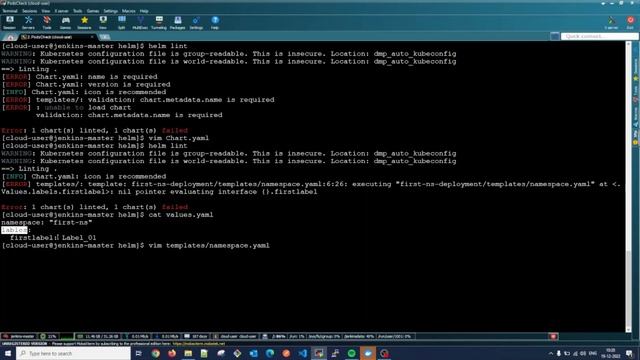
Task: Open Notepad++ from the taskbar
Action: pos(204,353)
